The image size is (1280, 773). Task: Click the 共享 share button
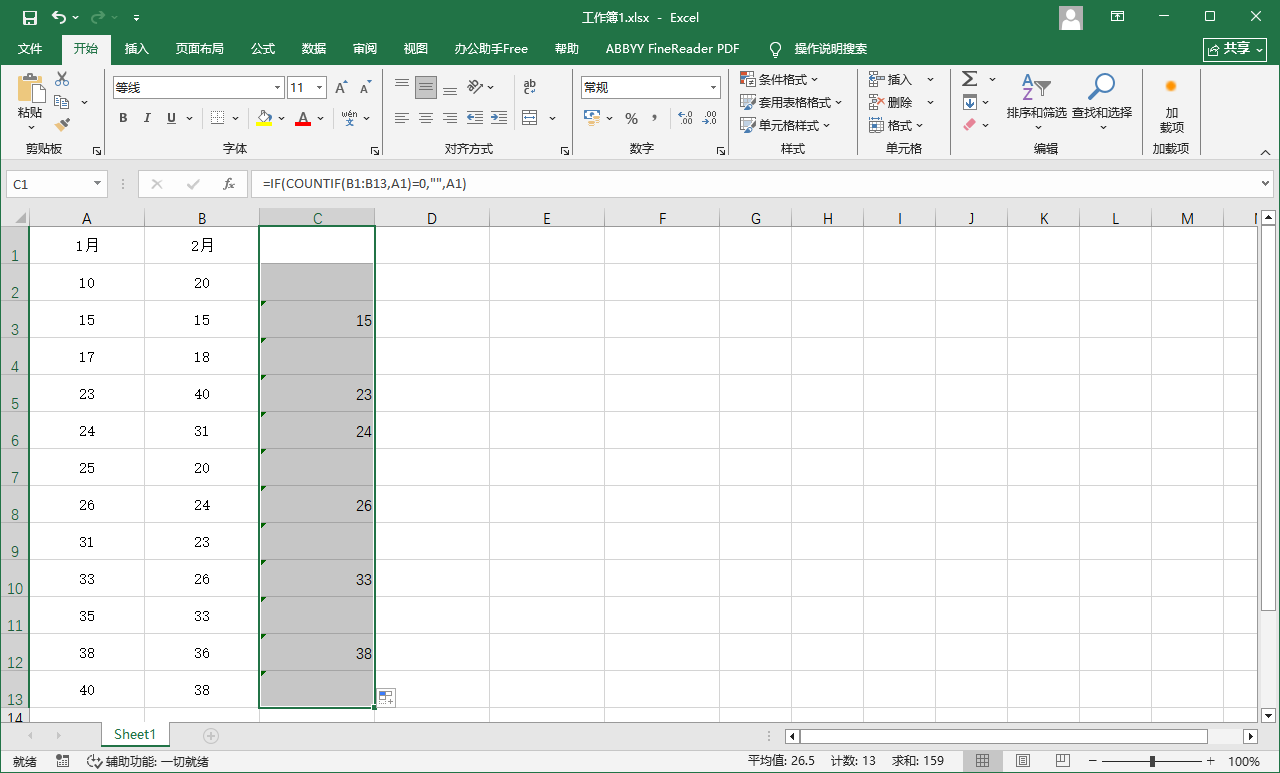[1235, 49]
